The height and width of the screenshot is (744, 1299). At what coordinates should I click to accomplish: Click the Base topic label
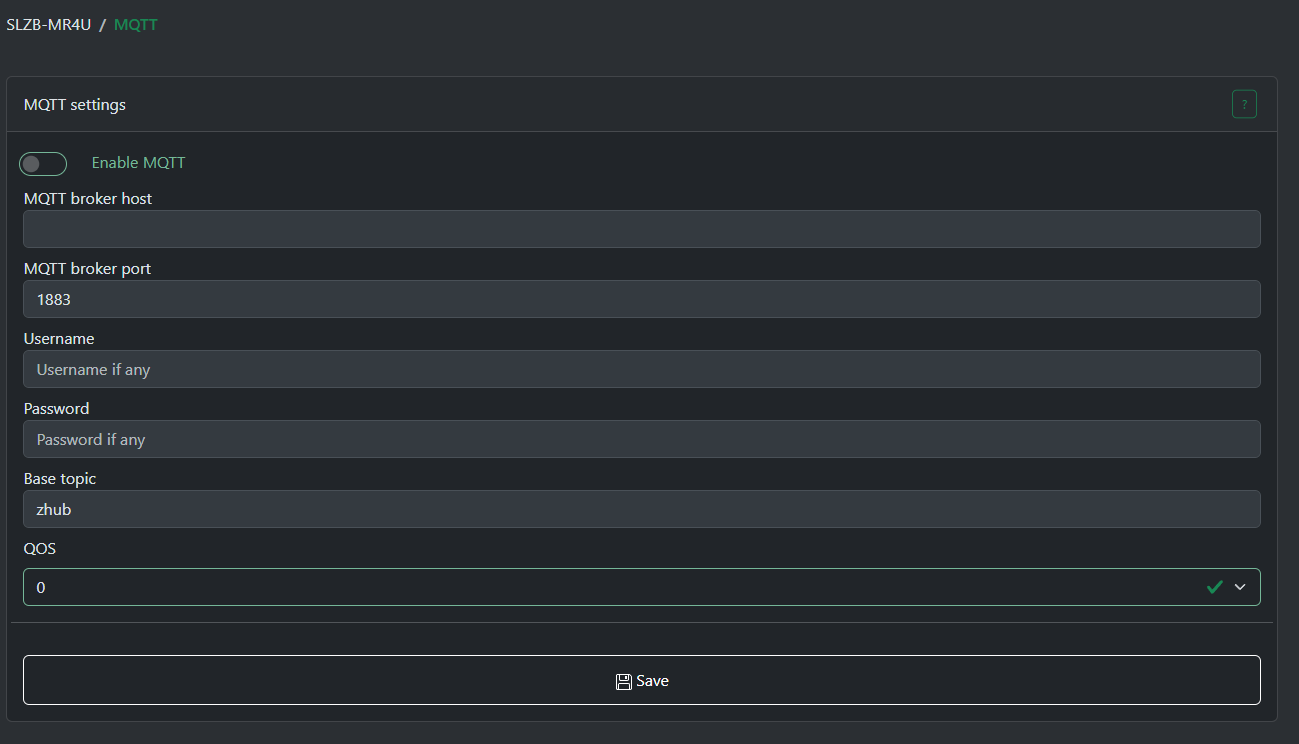pyautogui.click(x=60, y=478)
